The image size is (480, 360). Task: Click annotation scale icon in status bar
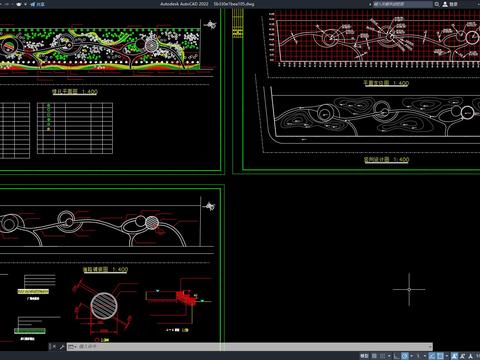click(x=470, y=356)
